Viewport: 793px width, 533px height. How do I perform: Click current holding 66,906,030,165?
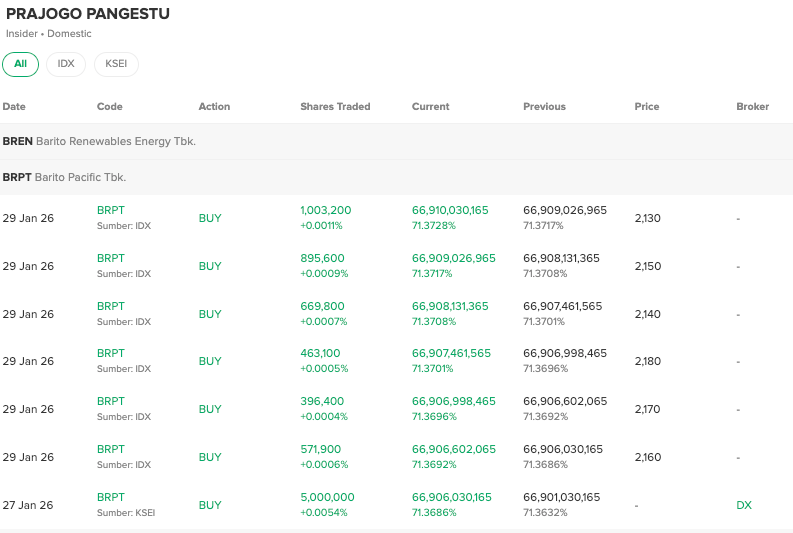[x=452, y=498]
